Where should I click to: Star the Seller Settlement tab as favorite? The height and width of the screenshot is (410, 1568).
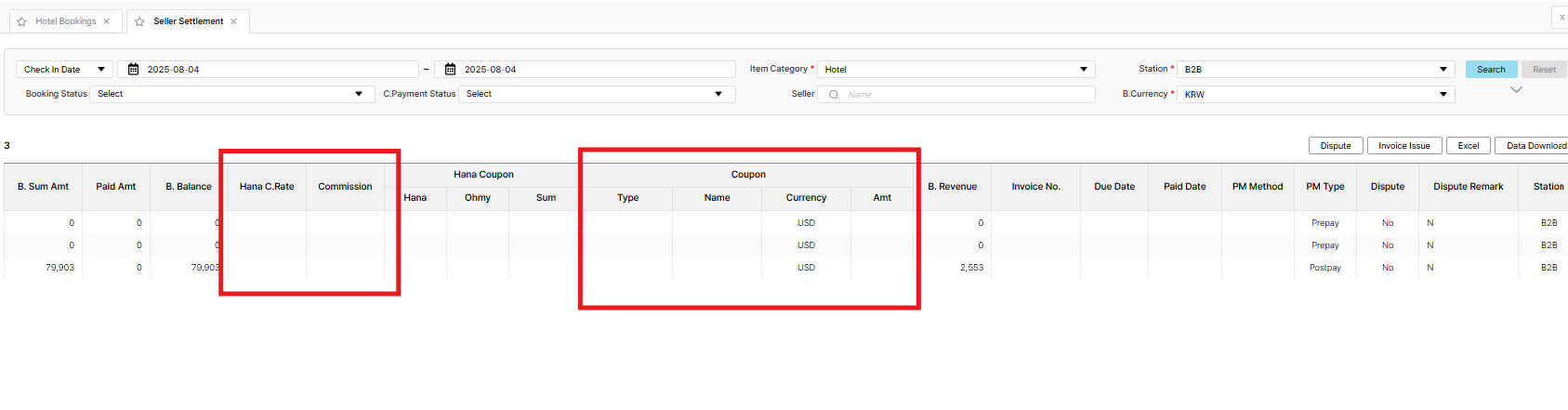tap(139, 21)
